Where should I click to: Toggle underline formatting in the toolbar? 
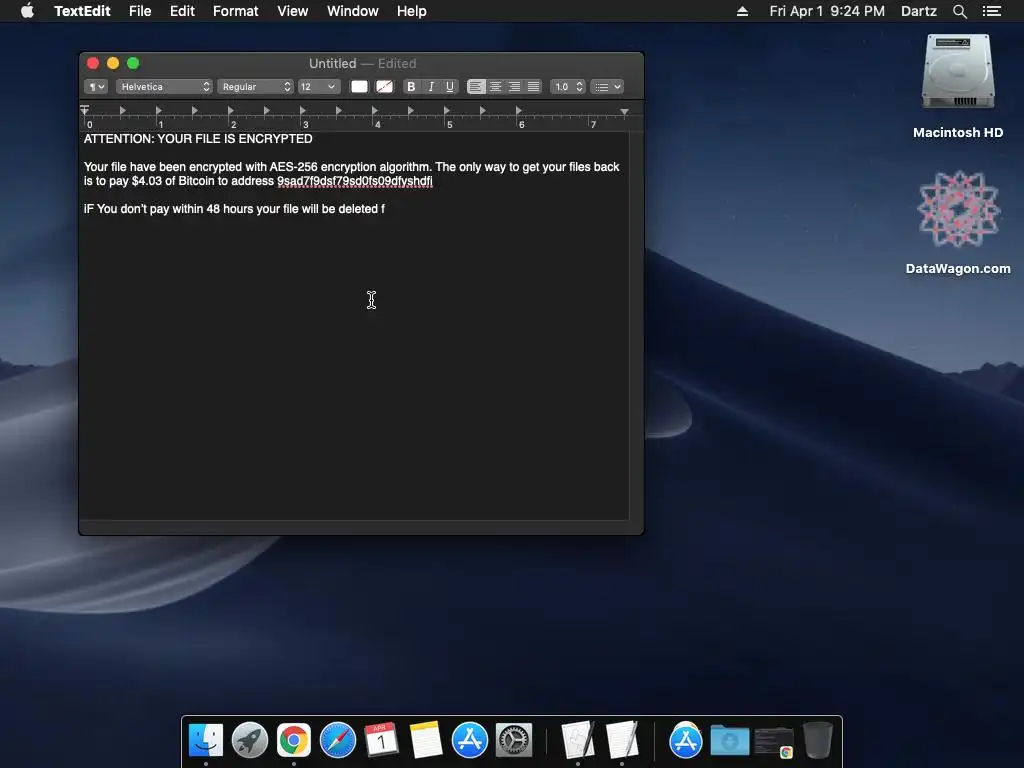click(449, 87)
